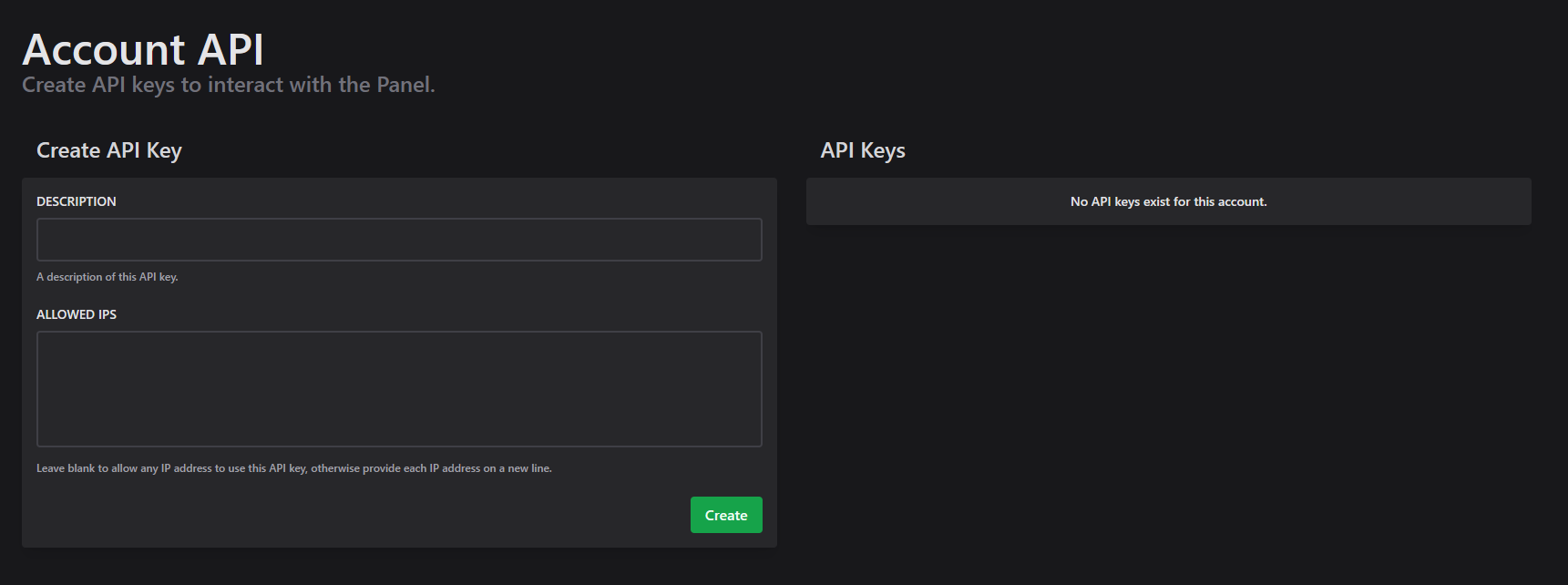The height and width of the screenshot is (585, 1568).
Task: Click the DESCRIPTION field label
Action: click(x=77, y=201)
